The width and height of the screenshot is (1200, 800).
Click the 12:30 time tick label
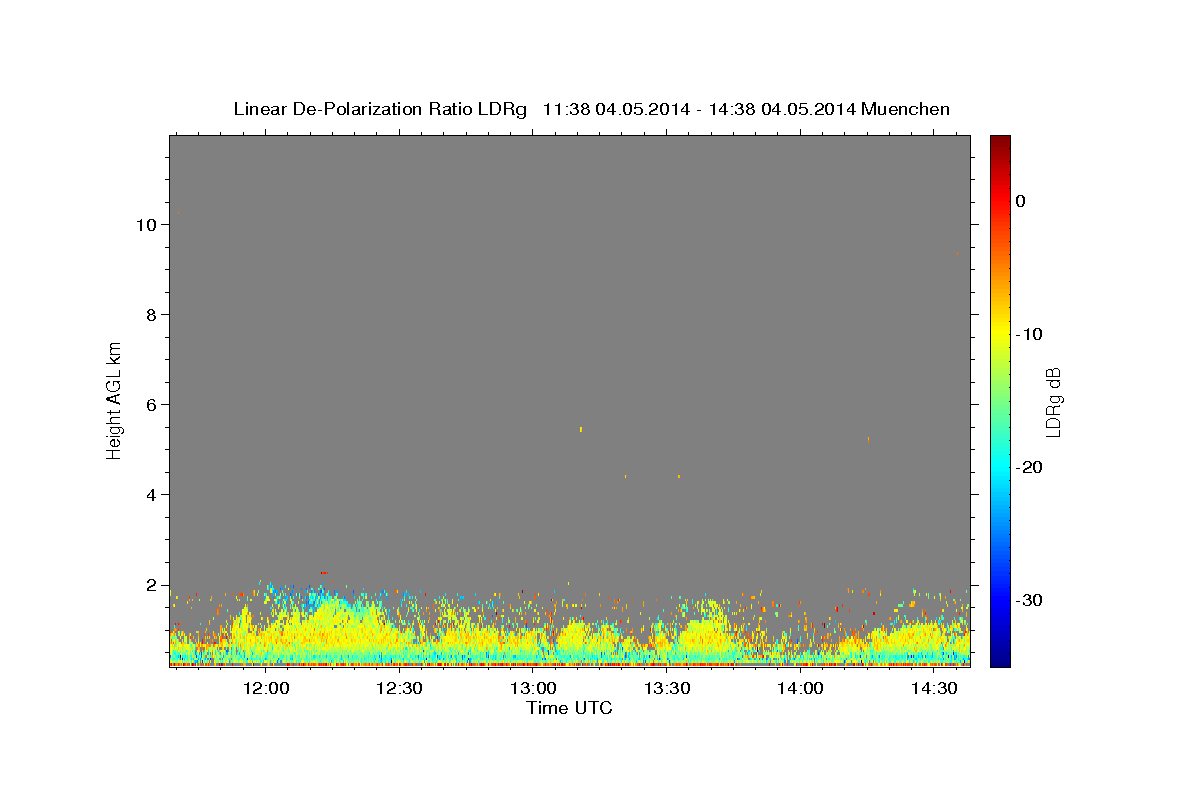(400, 688)
